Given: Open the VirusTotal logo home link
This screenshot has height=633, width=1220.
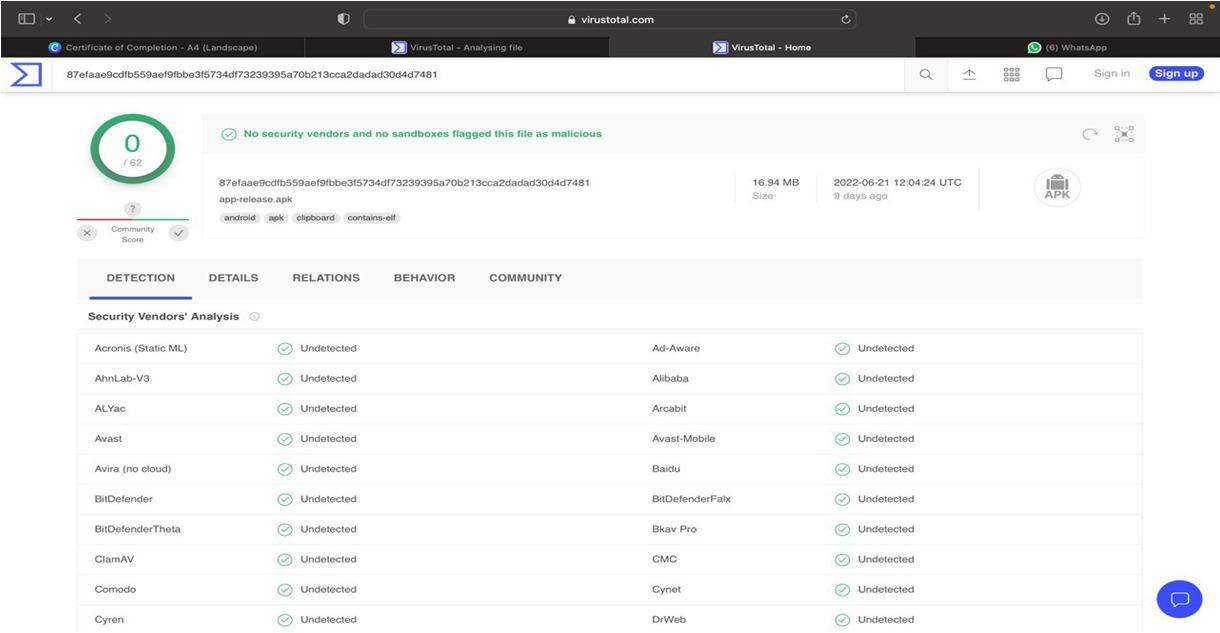Looking at the screenshot, I should (26, 74).
